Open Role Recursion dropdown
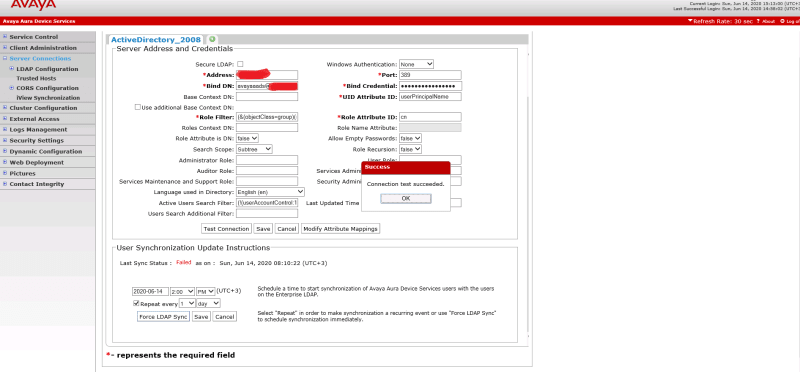This screenshot has height=372, width=800. pos(411,149)
